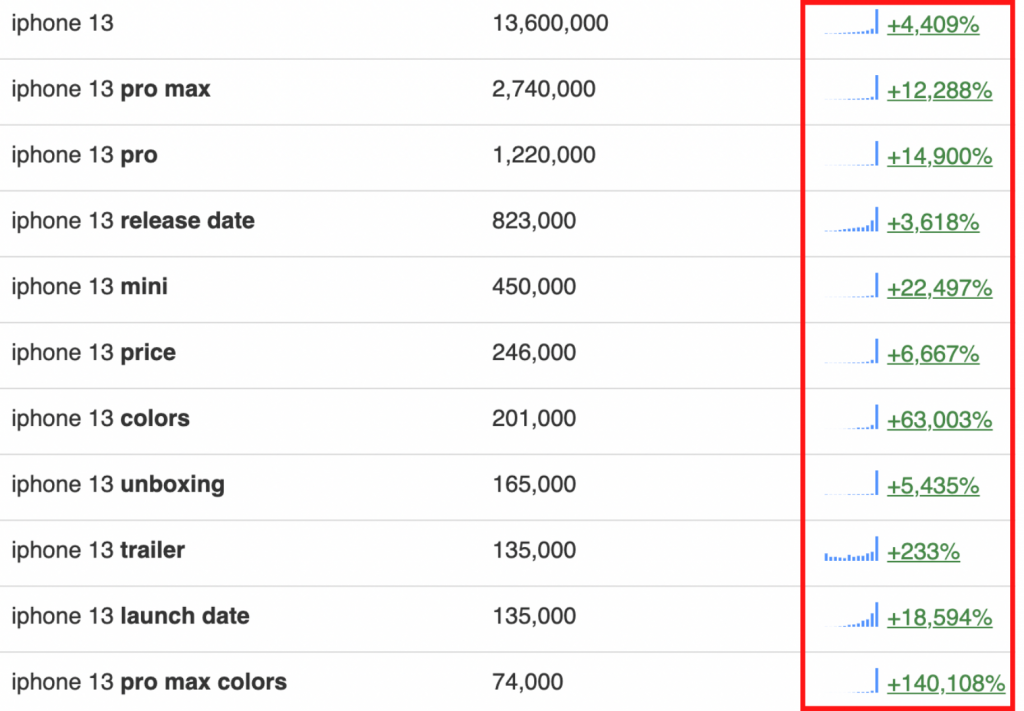Image resolution: width=1024 pixels, height=711 pixels.
Task: Click the trend sparkline beside +3,618%
Action: pyautogui.click(x=852, y=220)
